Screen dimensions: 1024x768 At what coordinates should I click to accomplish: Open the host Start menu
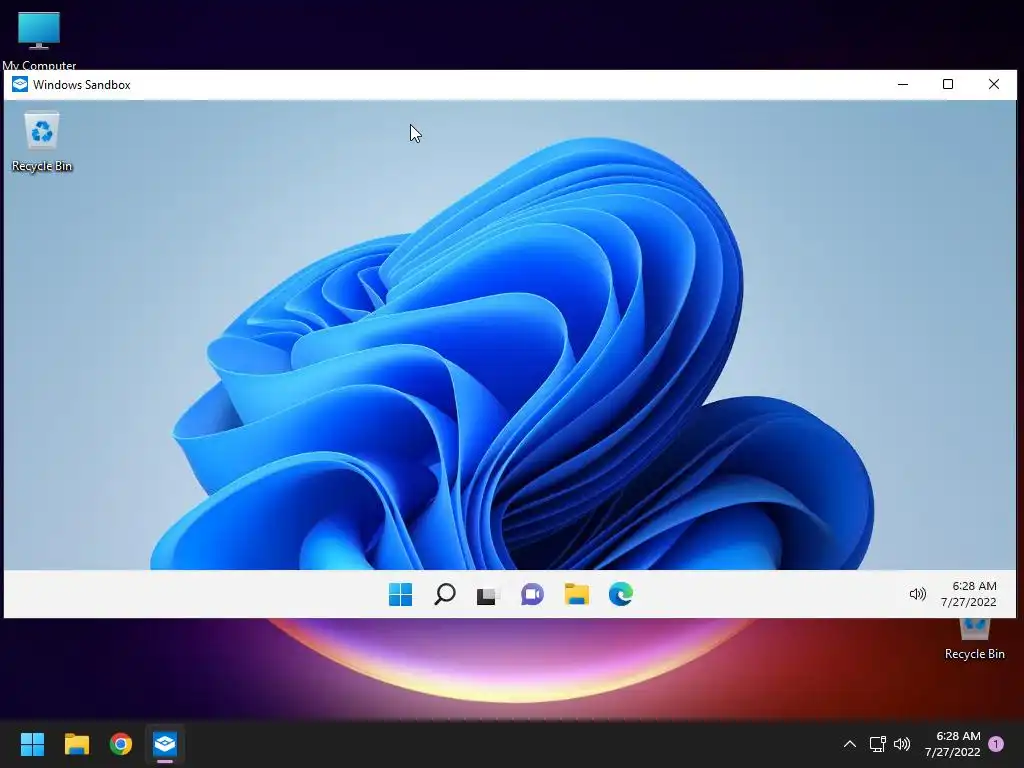click(32, 744)
